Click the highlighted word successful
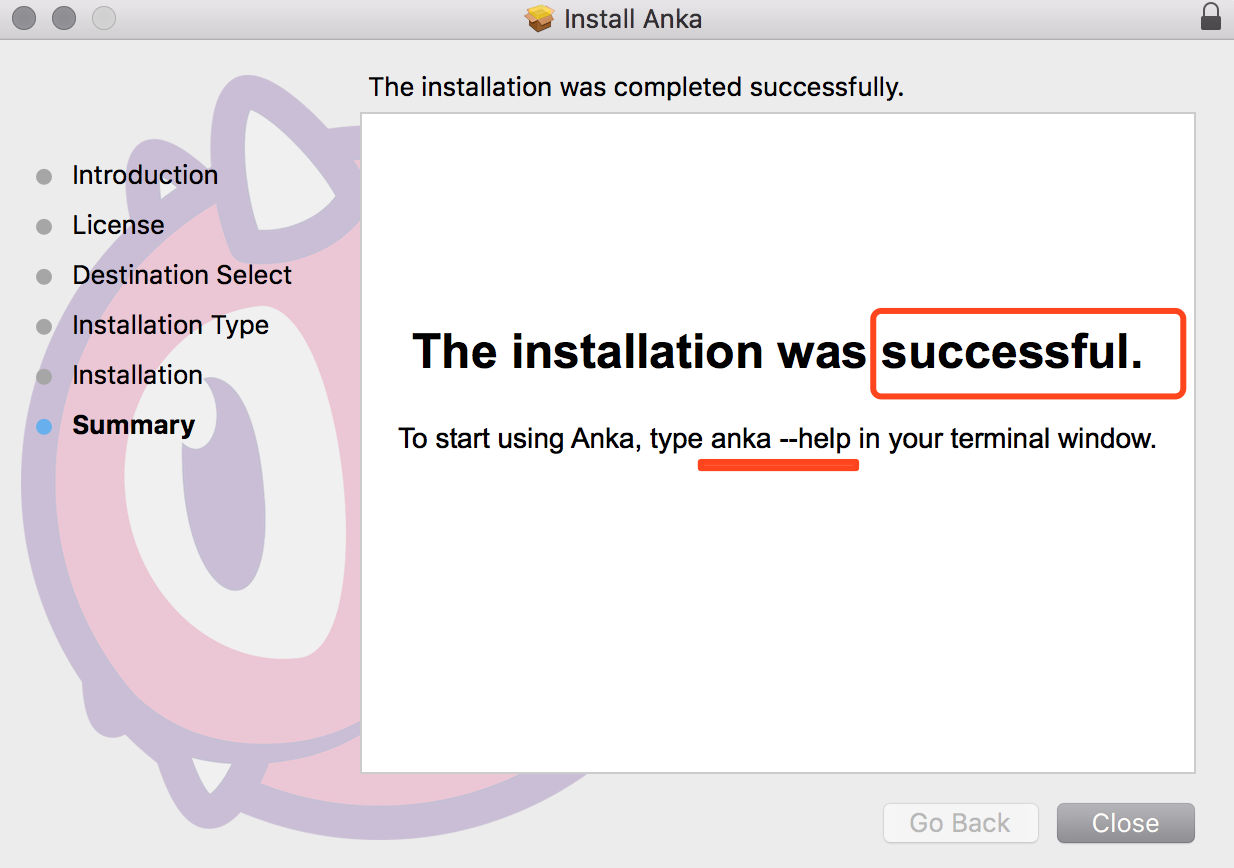Screen dimensions: 1234x868 [1012, 352]
